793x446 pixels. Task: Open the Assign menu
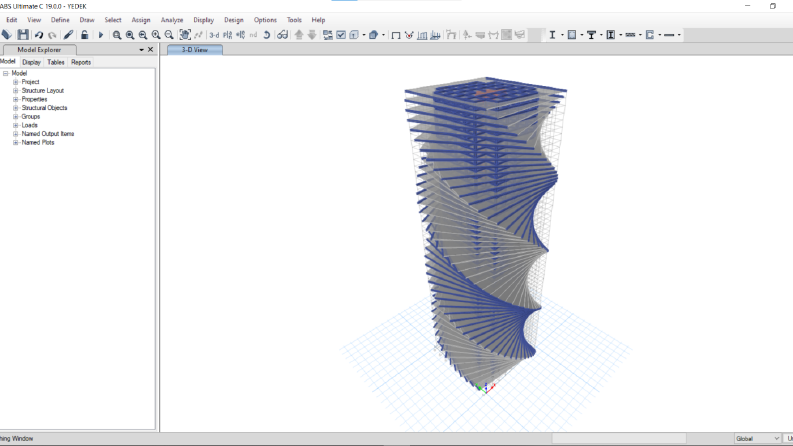pyautogui.click(x=141, y=20)
